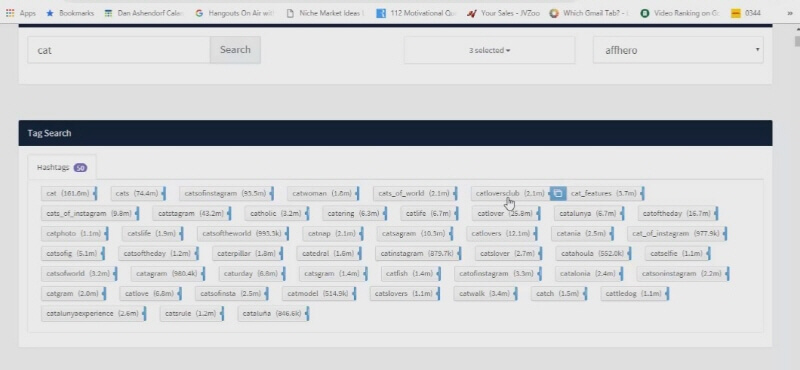Select the catloversclub hashtag chip

coord(510,193)
